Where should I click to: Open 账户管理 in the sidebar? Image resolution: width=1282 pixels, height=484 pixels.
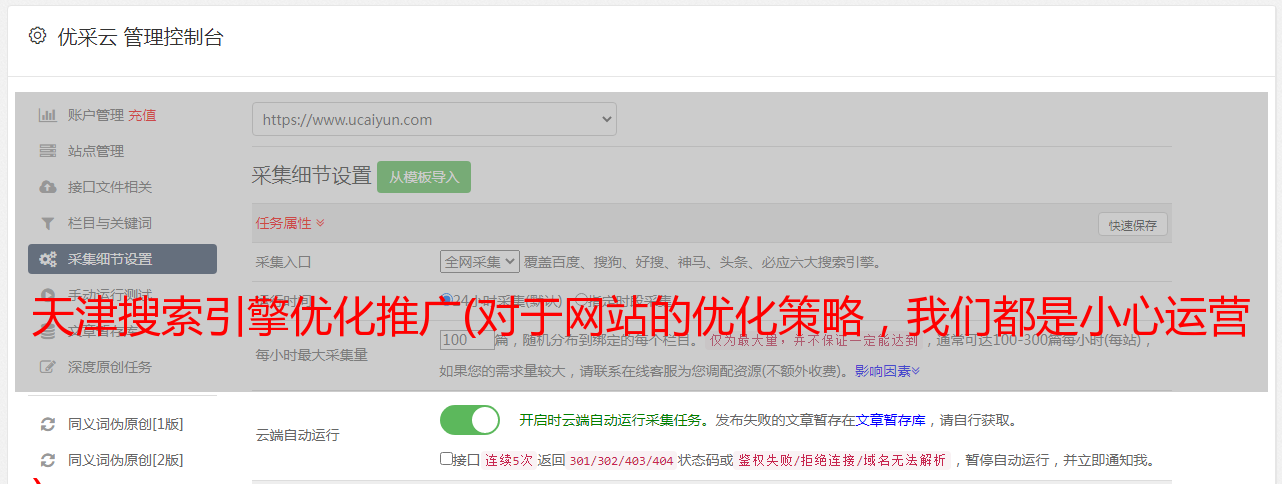96,115
